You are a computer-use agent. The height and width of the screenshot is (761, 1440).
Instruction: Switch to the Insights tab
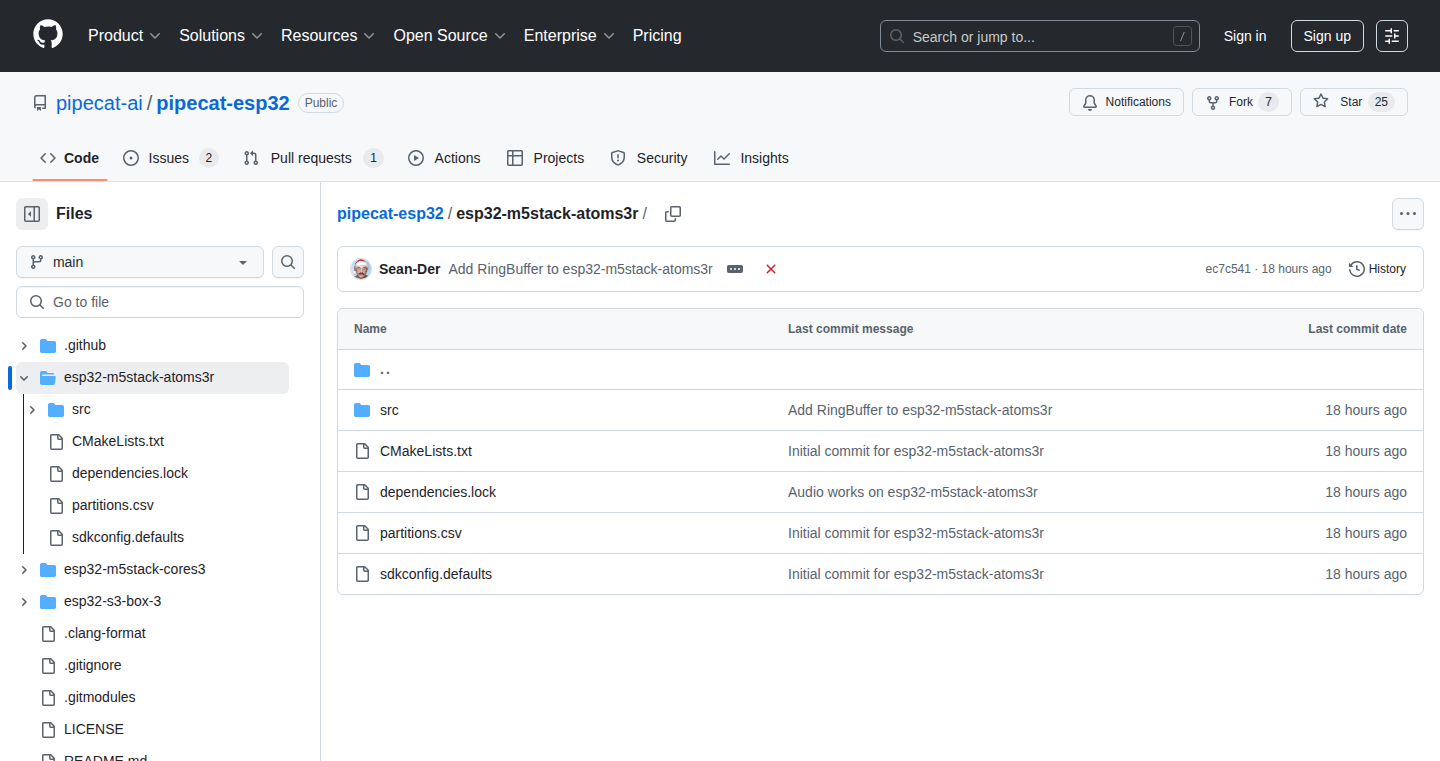point(751,158)
